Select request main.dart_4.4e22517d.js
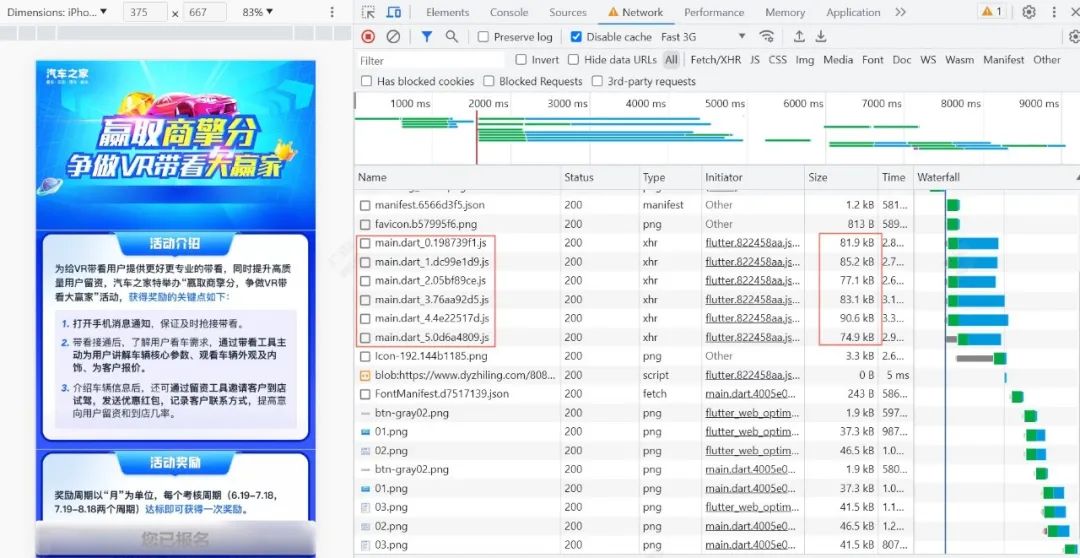1080x558 pixels. pyautogui.click(x=432, y=318)
